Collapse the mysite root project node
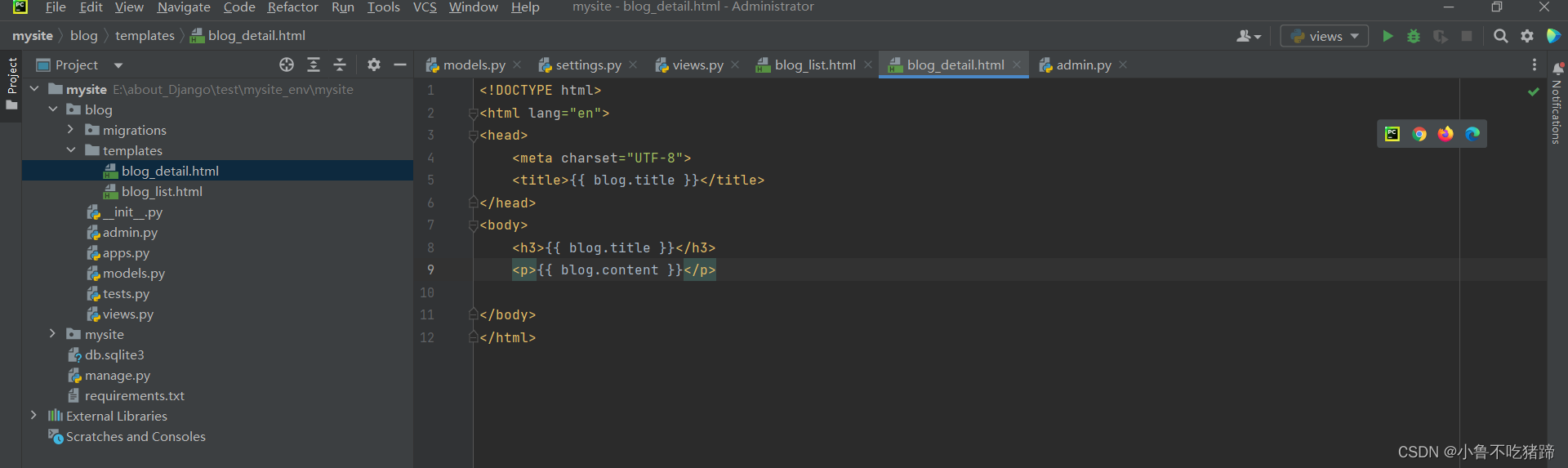 (34, 89)
